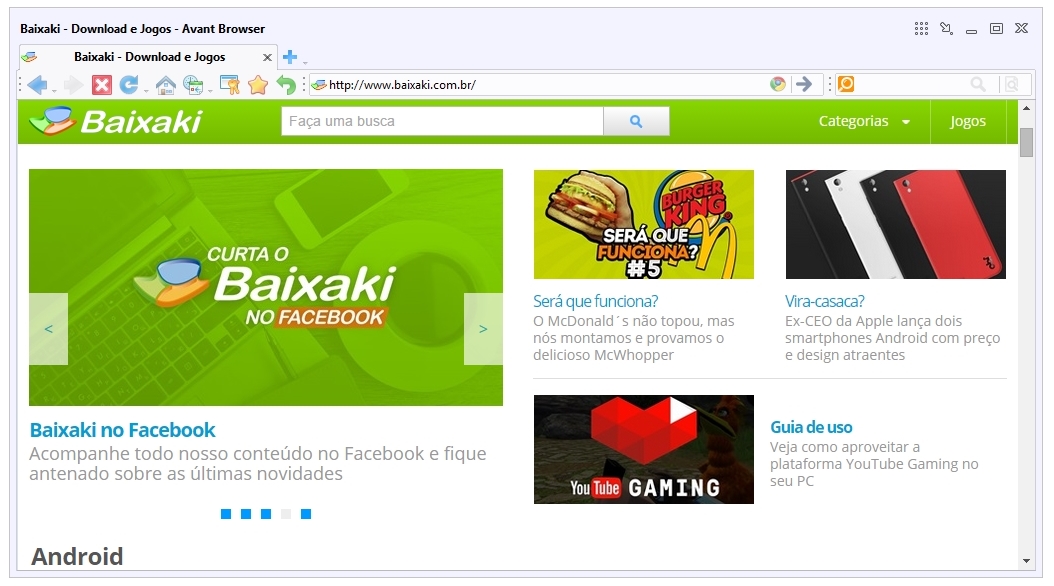
Task: Switch rendering engine via the Chrome icon
Action: tap(778, 84)
